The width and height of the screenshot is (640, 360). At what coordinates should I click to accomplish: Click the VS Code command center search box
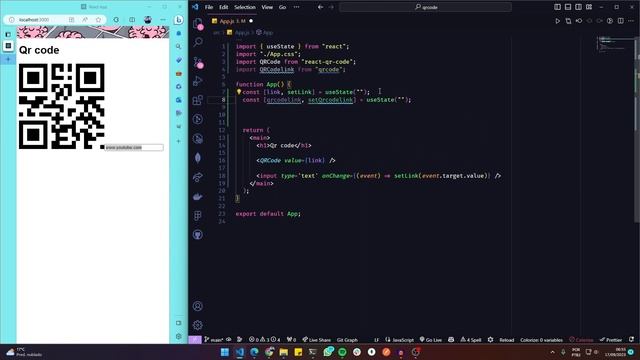tap(426, 7)
